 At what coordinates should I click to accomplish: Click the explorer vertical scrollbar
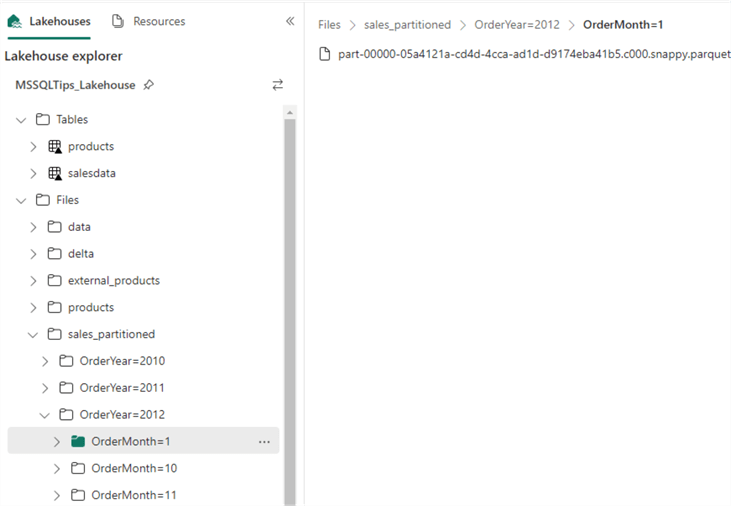click(x=290, y=300)
